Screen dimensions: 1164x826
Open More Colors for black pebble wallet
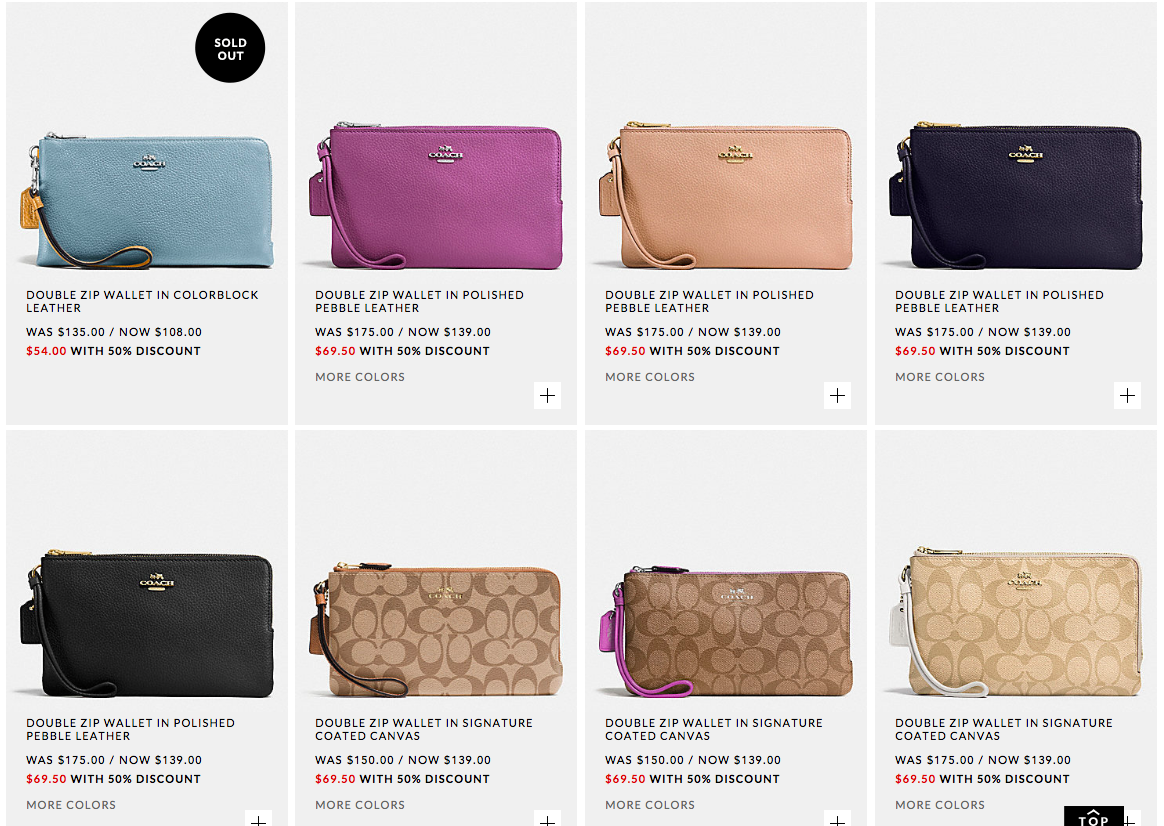pos(71,804)
